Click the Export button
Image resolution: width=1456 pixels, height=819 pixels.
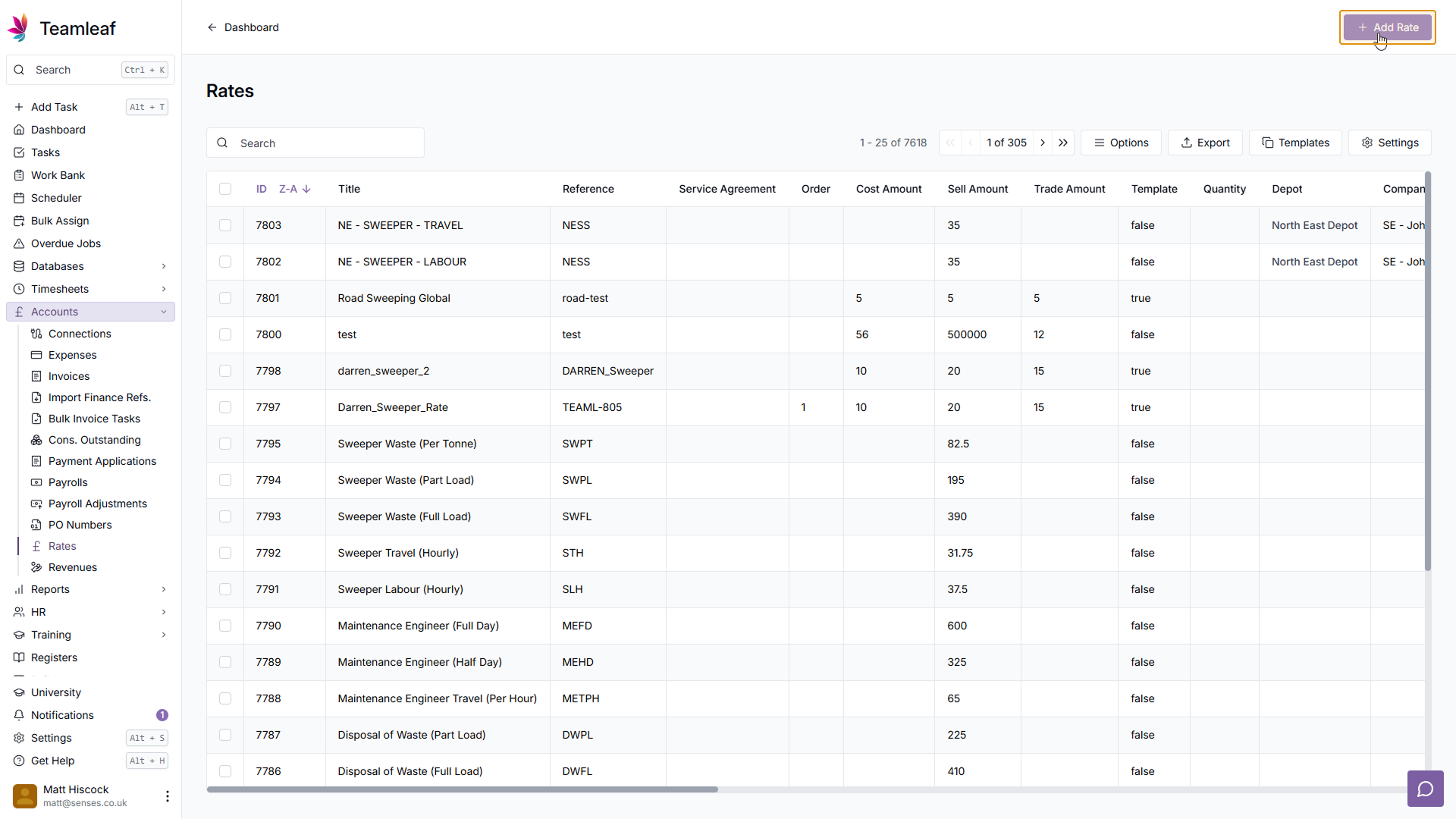click(1205, 143)
